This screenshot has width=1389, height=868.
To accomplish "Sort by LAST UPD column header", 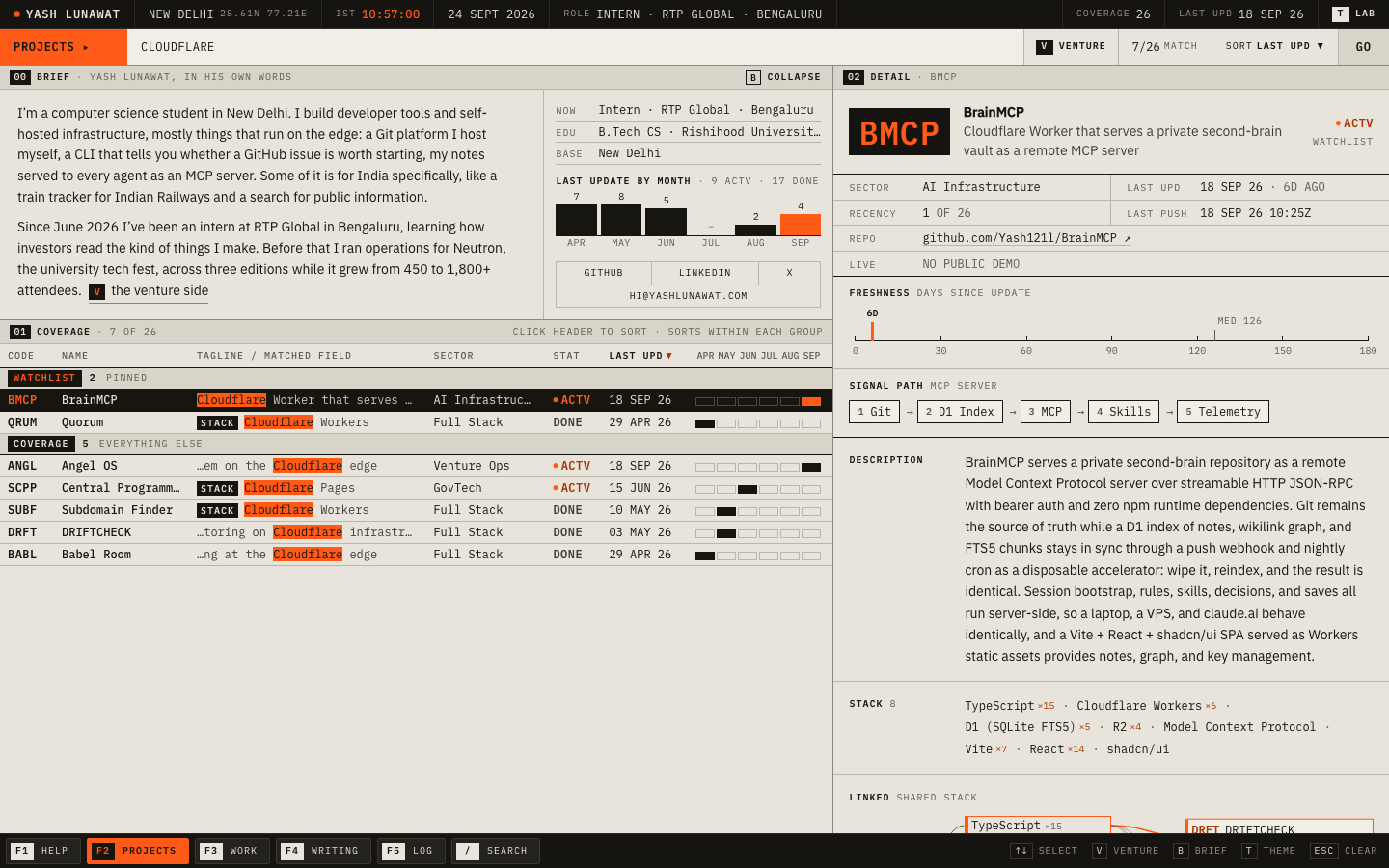I will 640,356.
